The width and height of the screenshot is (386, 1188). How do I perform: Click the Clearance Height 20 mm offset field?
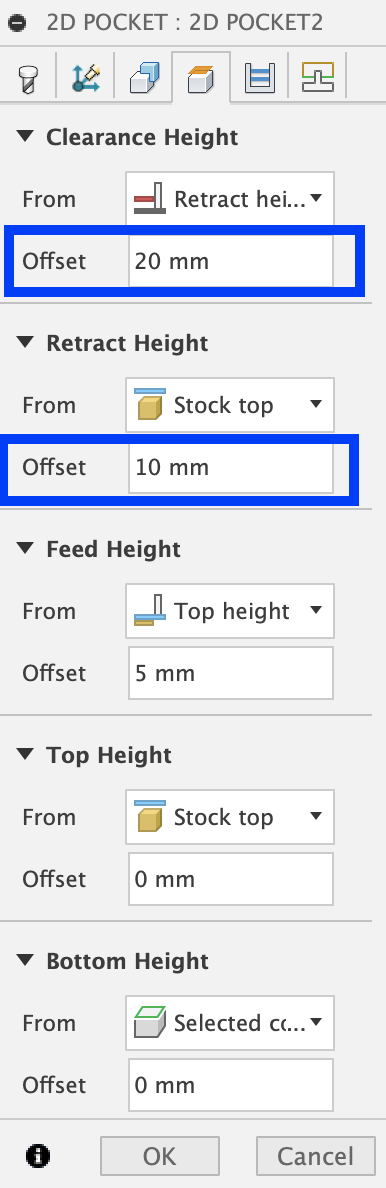click(x=231, y=261)
